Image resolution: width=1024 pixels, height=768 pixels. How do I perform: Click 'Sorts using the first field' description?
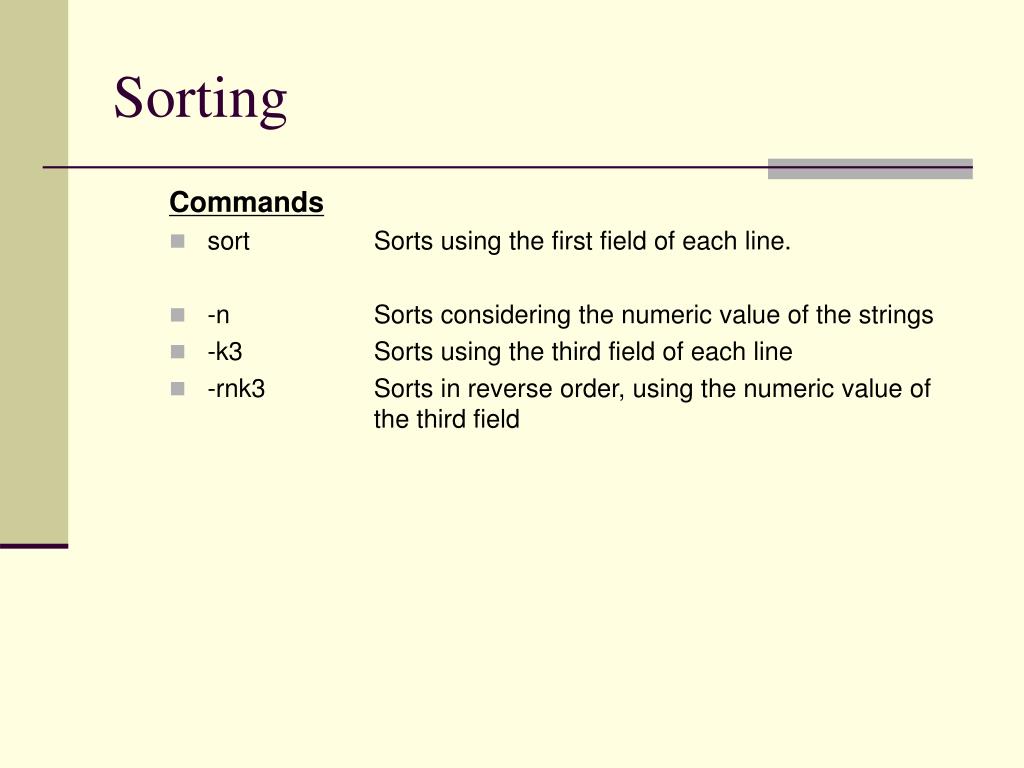pyautogui.click(x=583, y=242)
